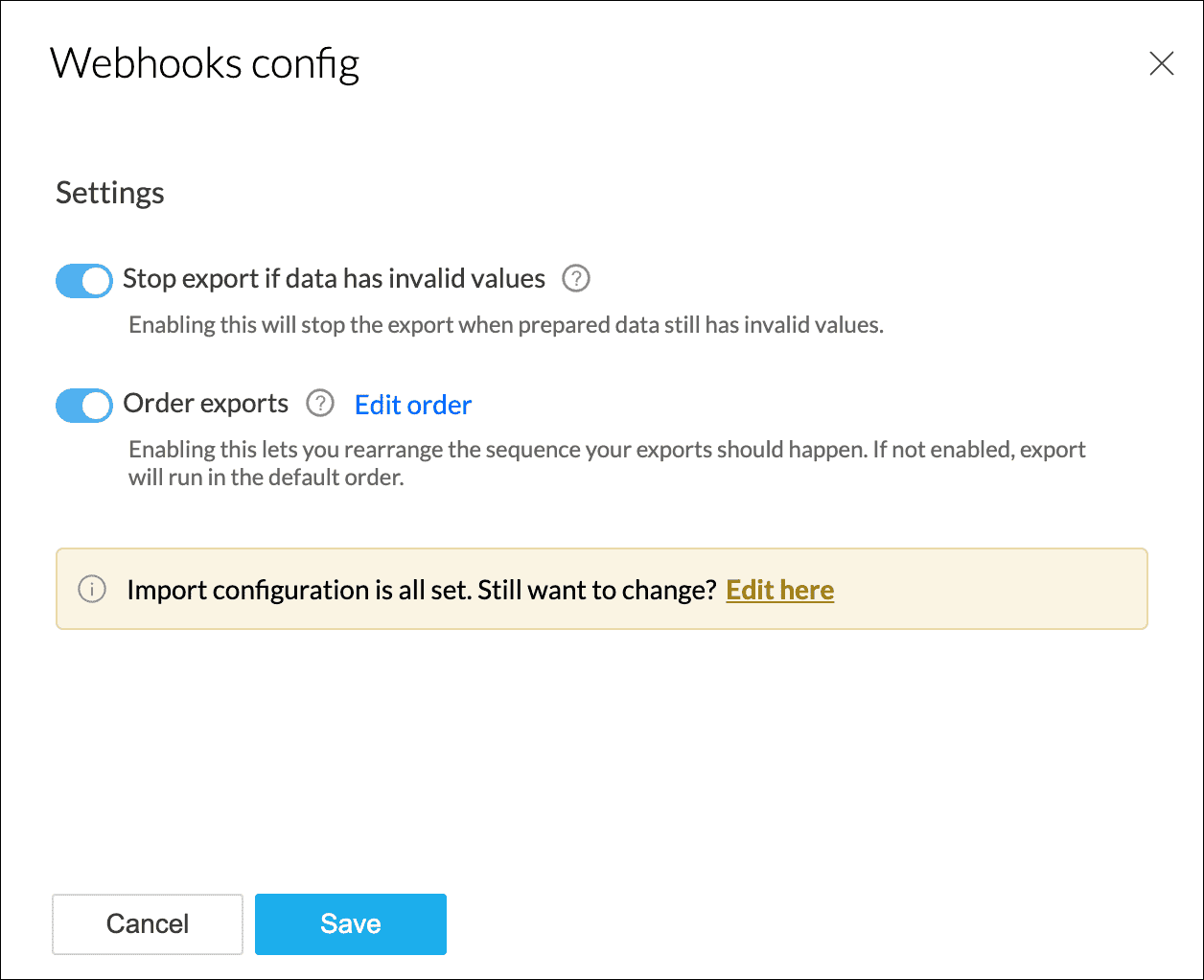
Task: Open help for Stop export setting
Action: tap(575, 279)
